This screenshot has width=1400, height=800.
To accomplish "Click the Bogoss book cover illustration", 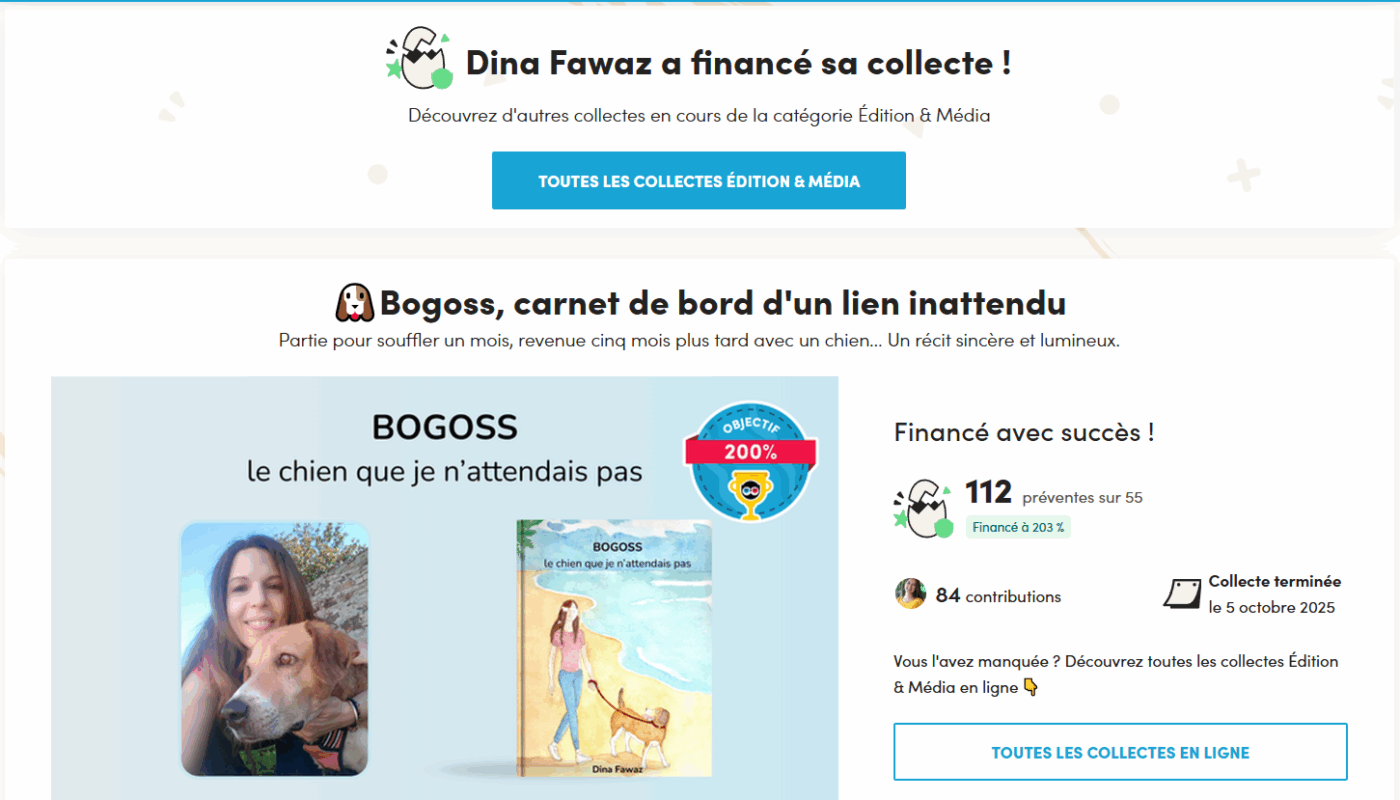I will 614,648.
